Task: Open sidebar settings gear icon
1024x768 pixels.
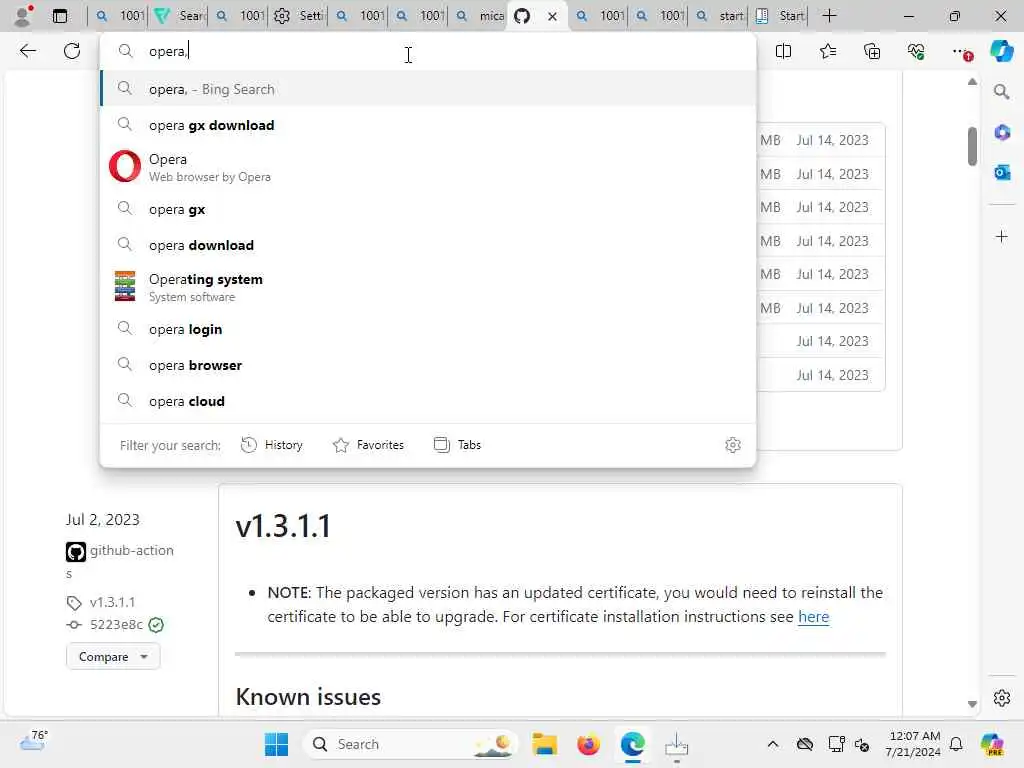Action: (x=1001, y=698)
